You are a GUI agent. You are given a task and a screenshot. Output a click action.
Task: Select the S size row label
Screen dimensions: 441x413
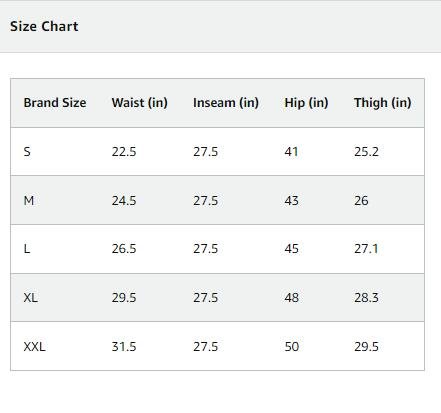27,152
